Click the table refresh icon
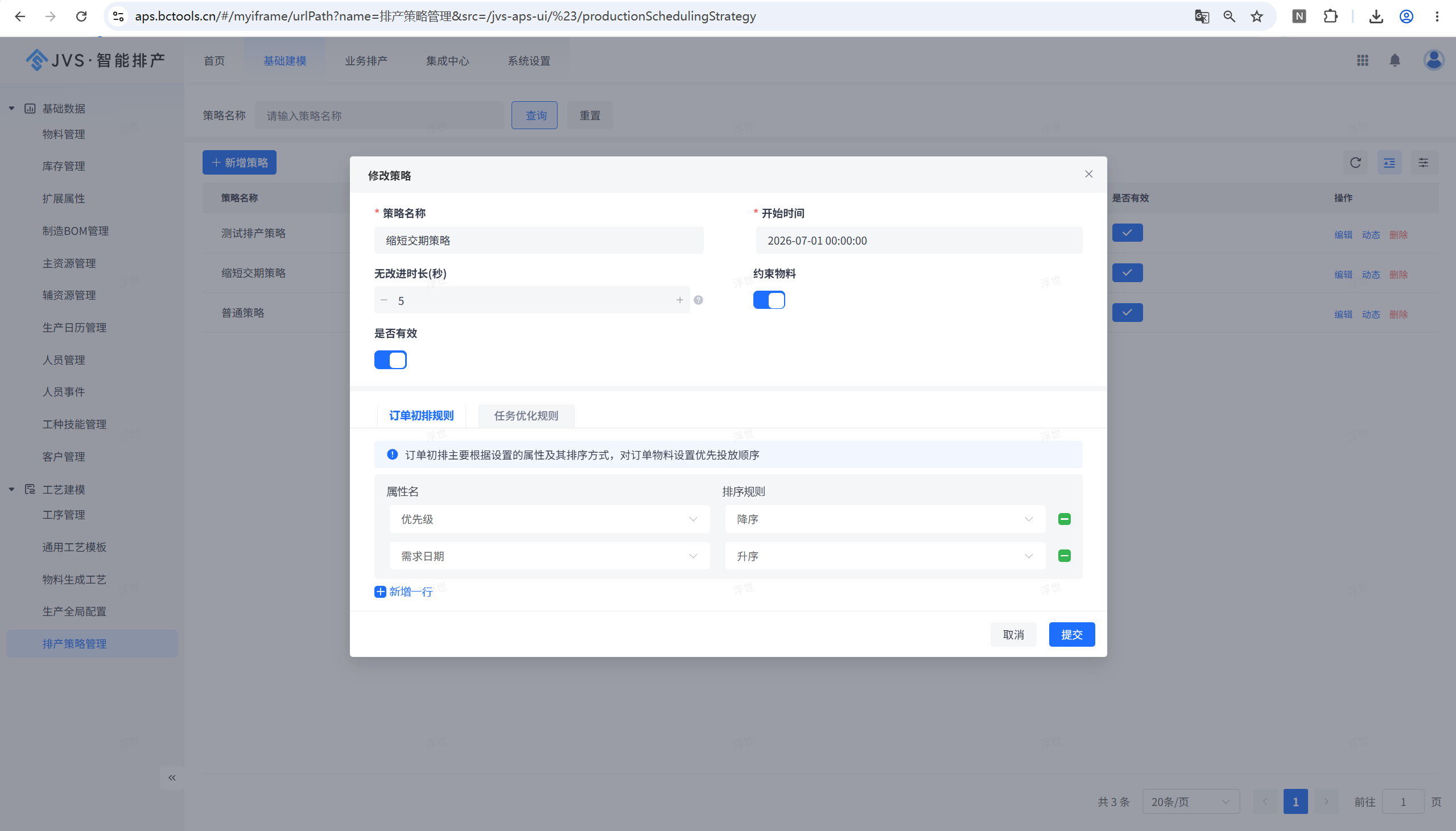 click(x=1355, y=163)
